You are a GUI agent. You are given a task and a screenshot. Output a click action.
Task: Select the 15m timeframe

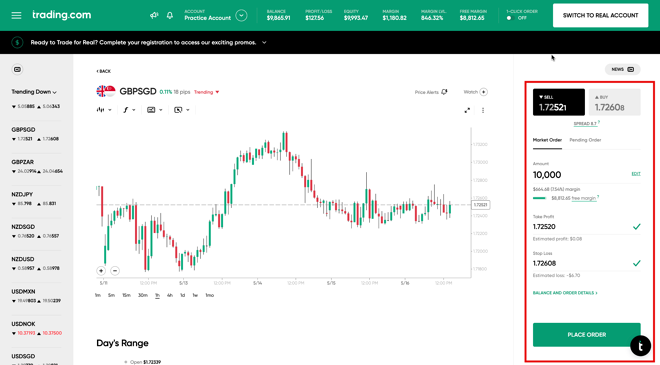click(126, 296)
